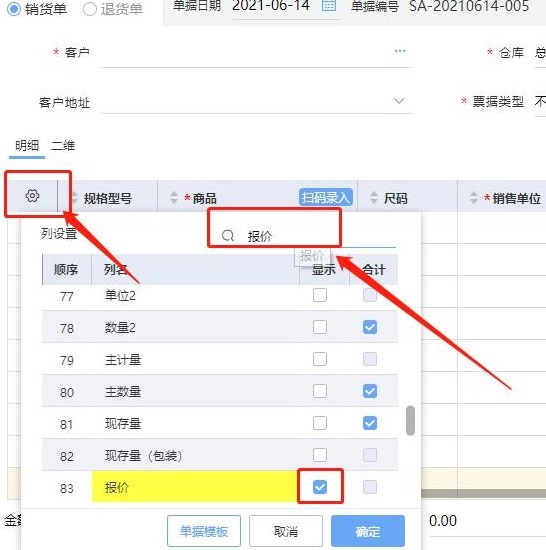Uncheck total for 现存量 row
This screenshot has width=546, height=550.
(370, 423)
